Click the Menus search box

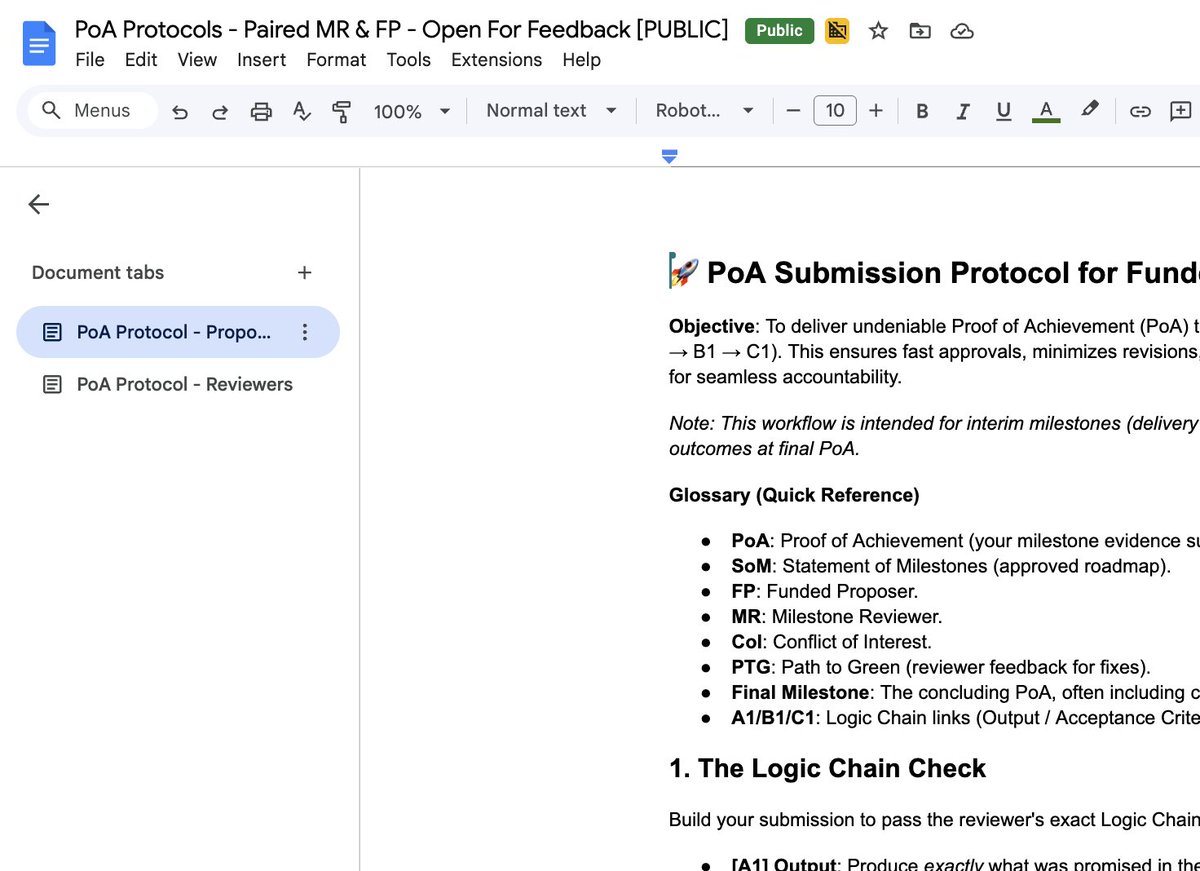[x=92, y=111]
